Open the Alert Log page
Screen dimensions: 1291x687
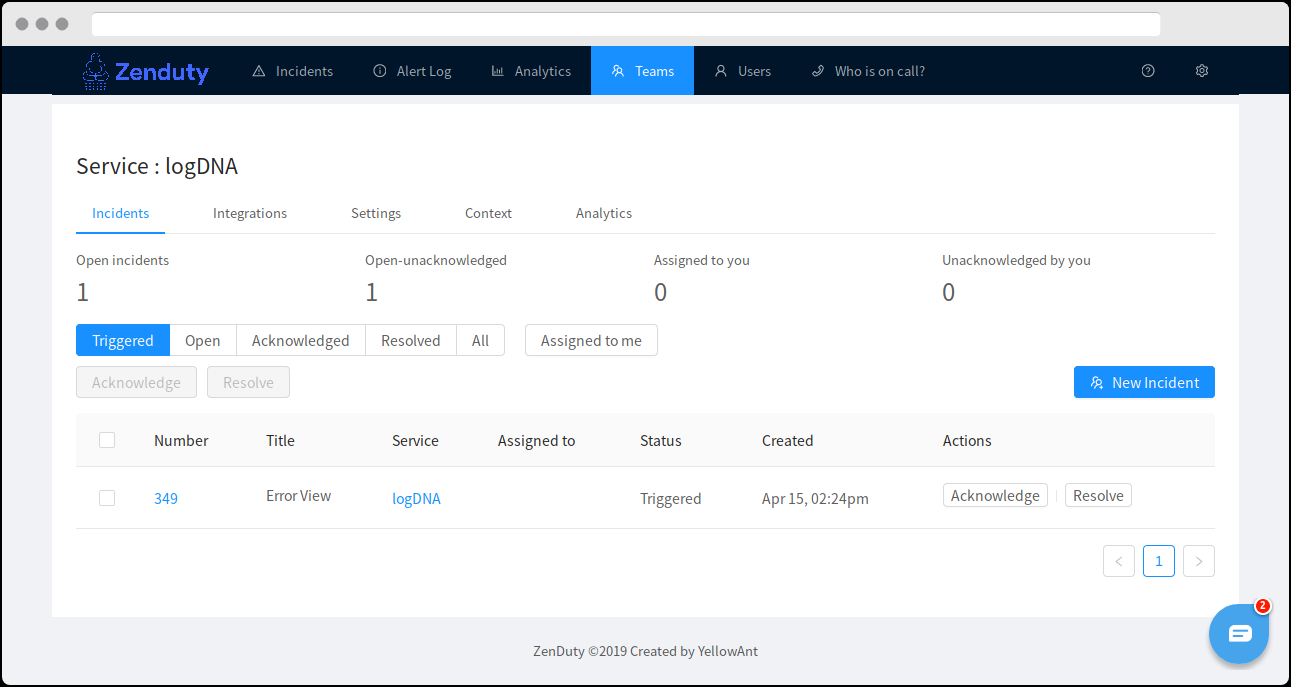tap(412, 71)
